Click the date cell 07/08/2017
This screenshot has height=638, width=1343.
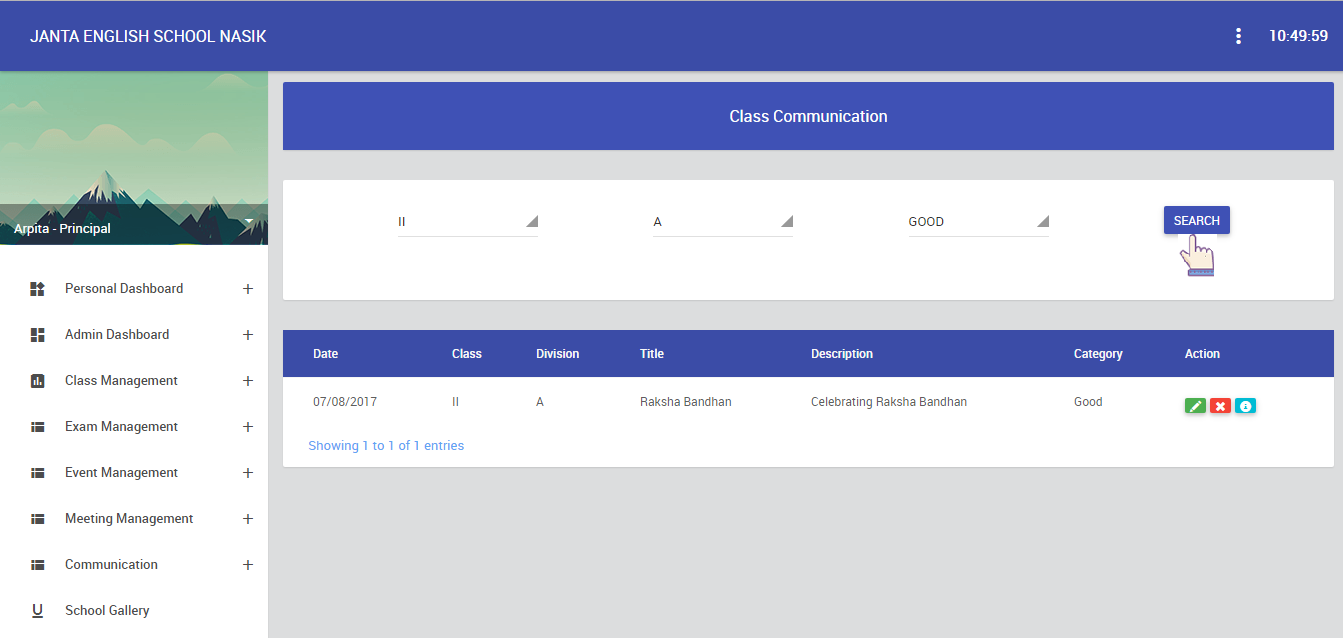345,402
